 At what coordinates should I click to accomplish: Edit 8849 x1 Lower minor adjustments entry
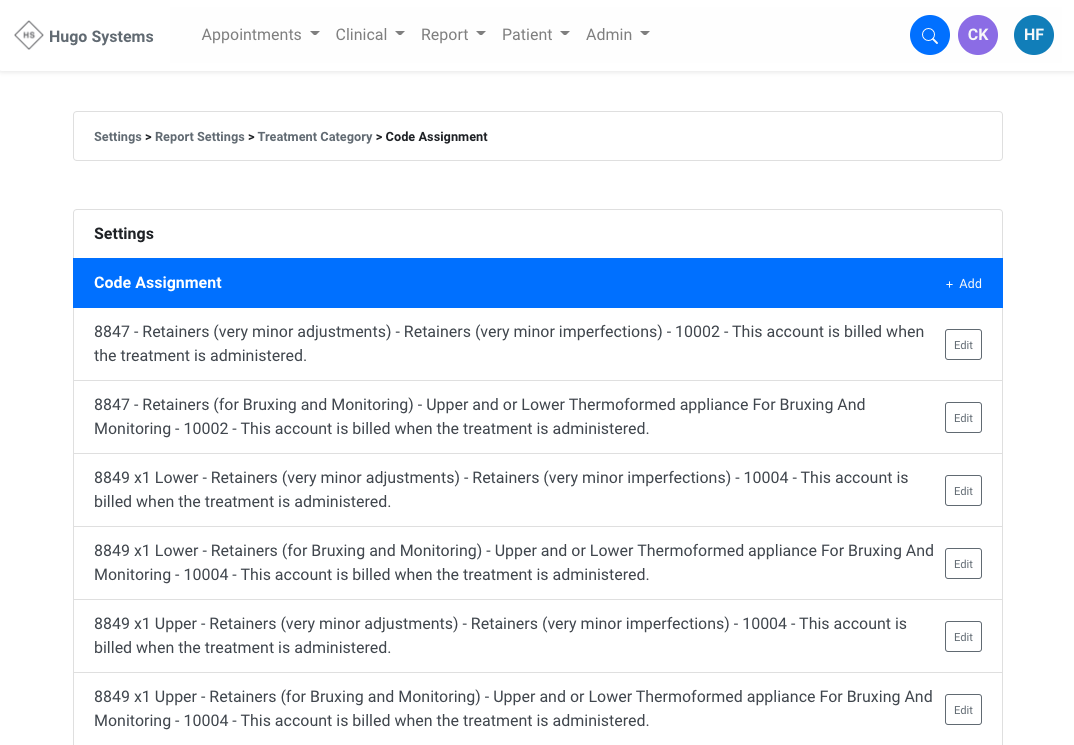(963, 491)
